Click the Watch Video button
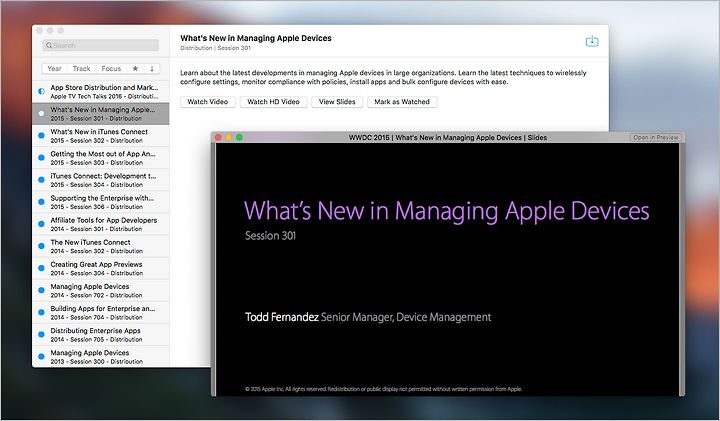The image size is (720, 421). pyautogui.click(x=208, y=102)
